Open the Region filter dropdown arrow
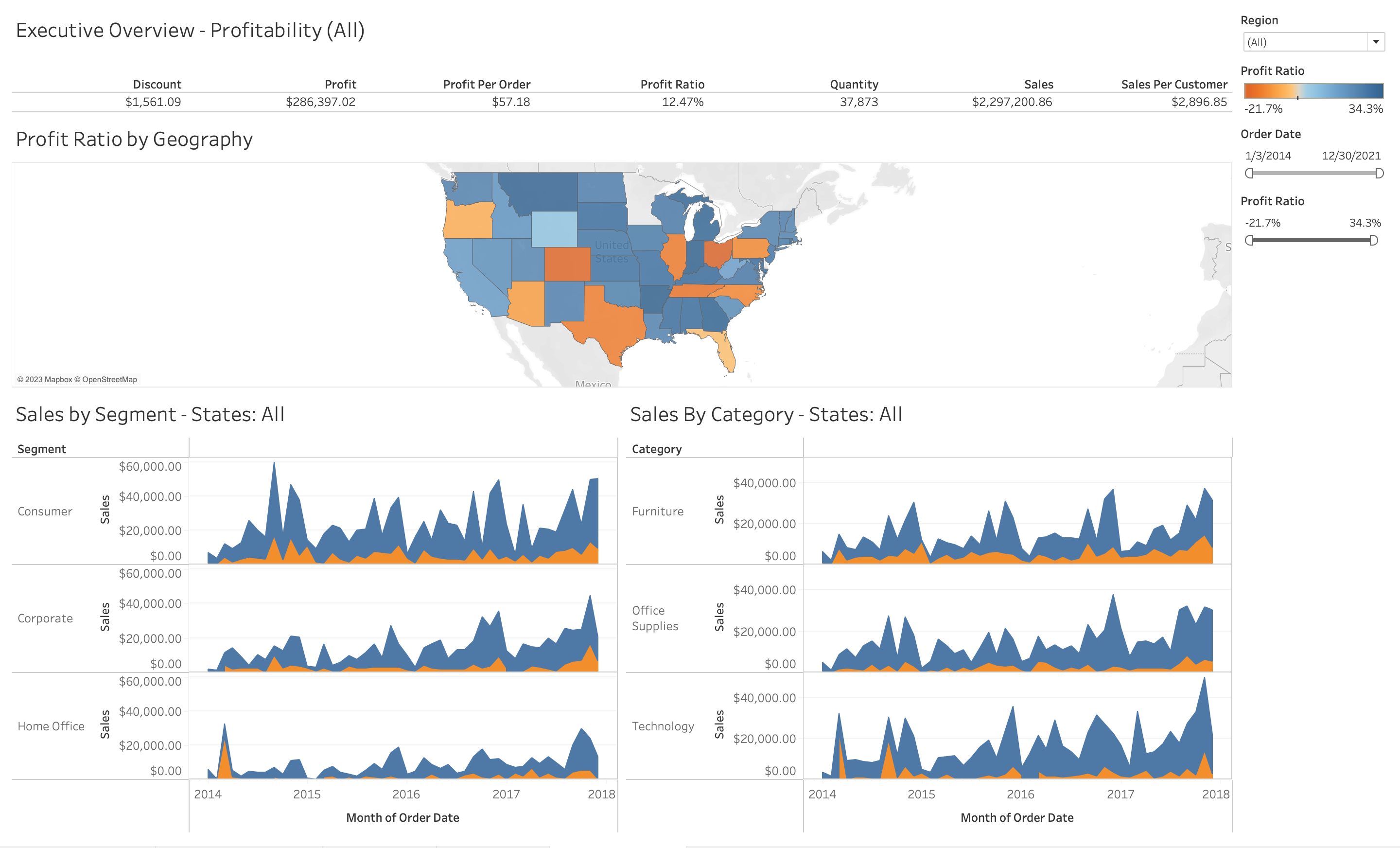The width and height of the screenshot is (1400, 848). (1376, 42)
